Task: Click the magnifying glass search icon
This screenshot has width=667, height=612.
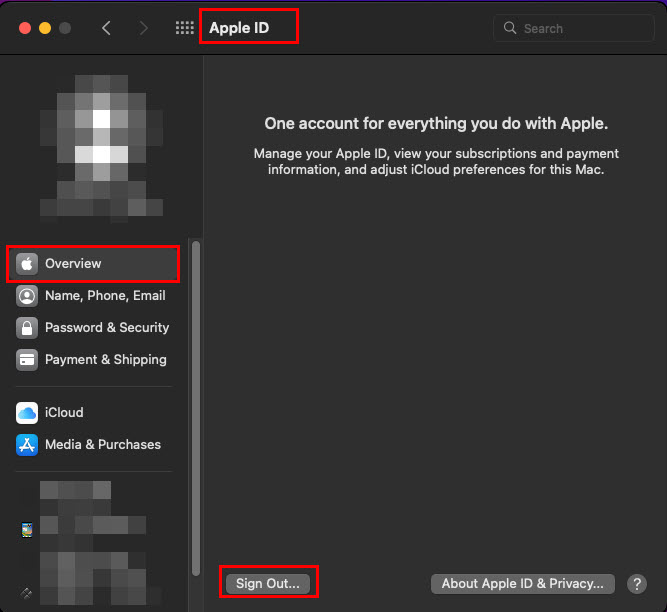Action: pos(510,28)
